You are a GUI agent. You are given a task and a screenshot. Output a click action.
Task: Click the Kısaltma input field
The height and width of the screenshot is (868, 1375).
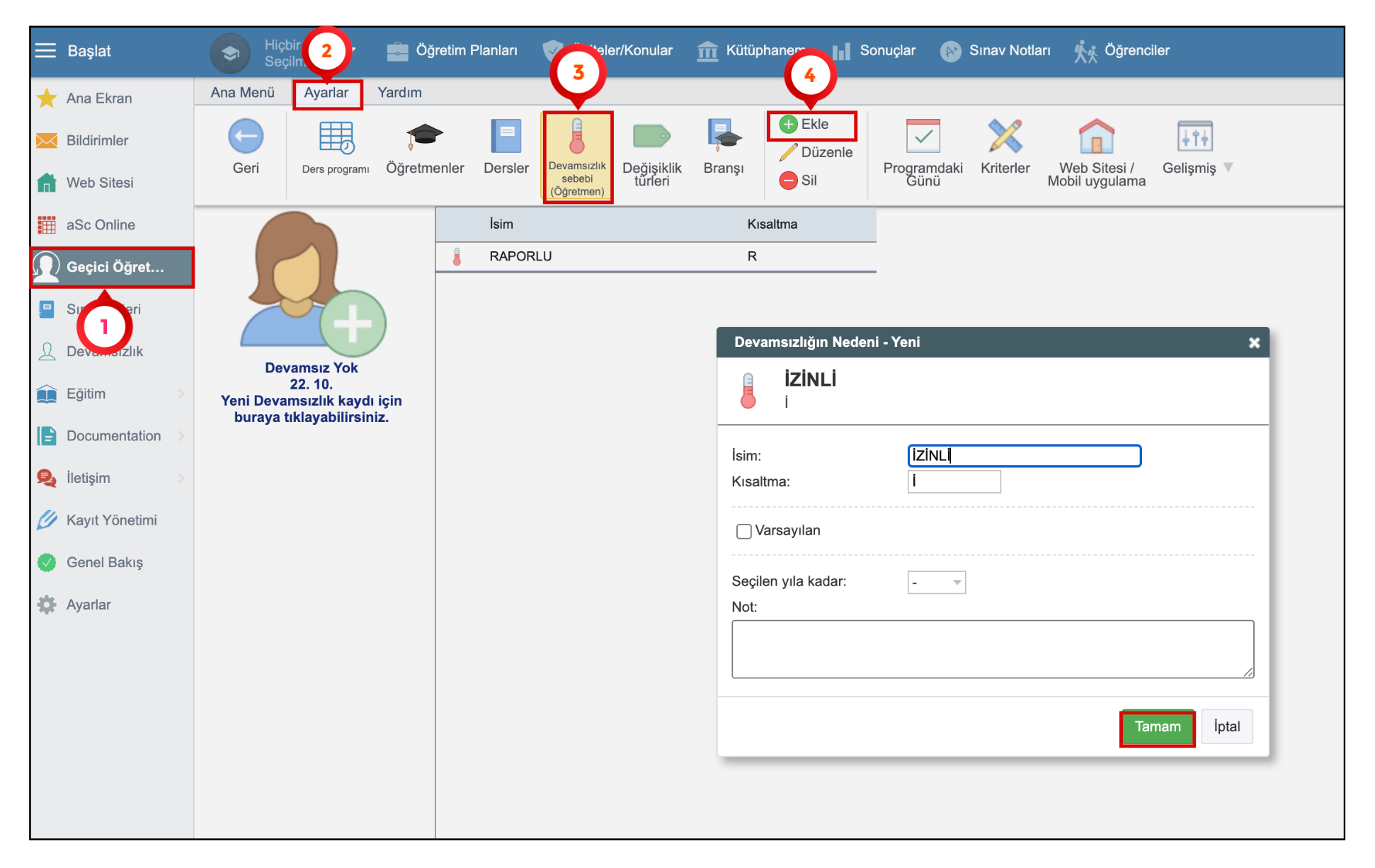(954, 481)
